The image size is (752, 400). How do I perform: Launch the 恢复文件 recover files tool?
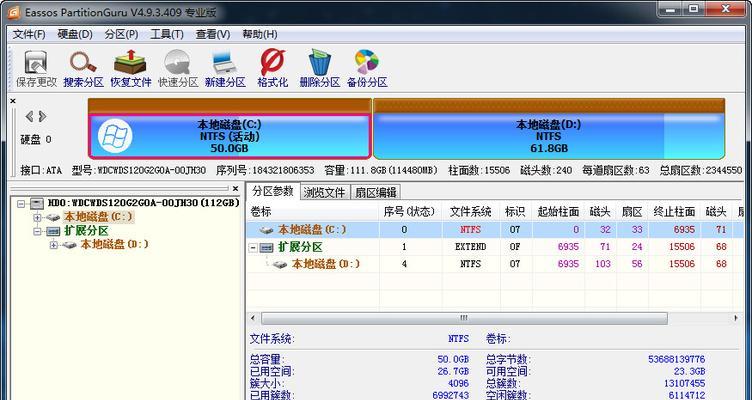[130, 69]
